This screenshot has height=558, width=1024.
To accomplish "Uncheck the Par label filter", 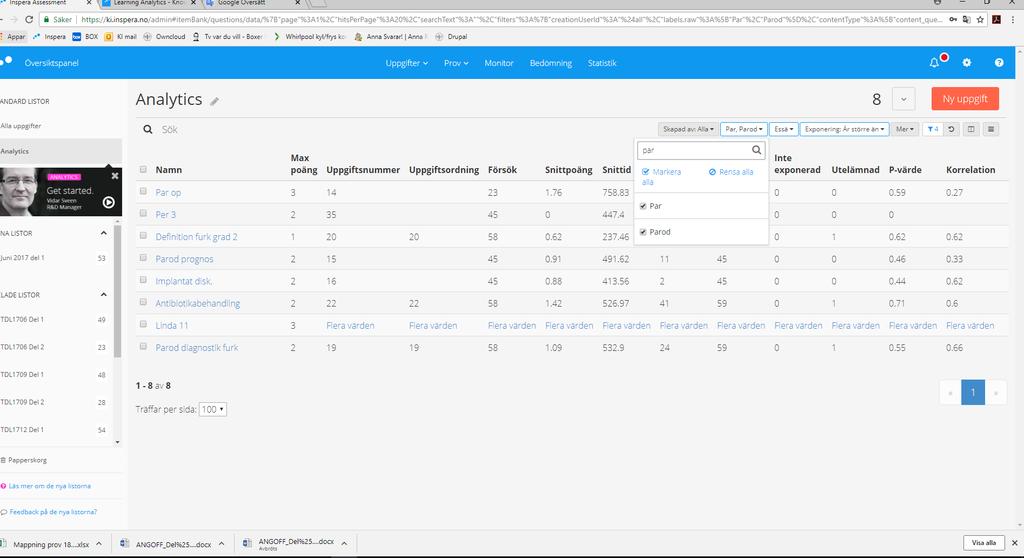I will 643,206.
